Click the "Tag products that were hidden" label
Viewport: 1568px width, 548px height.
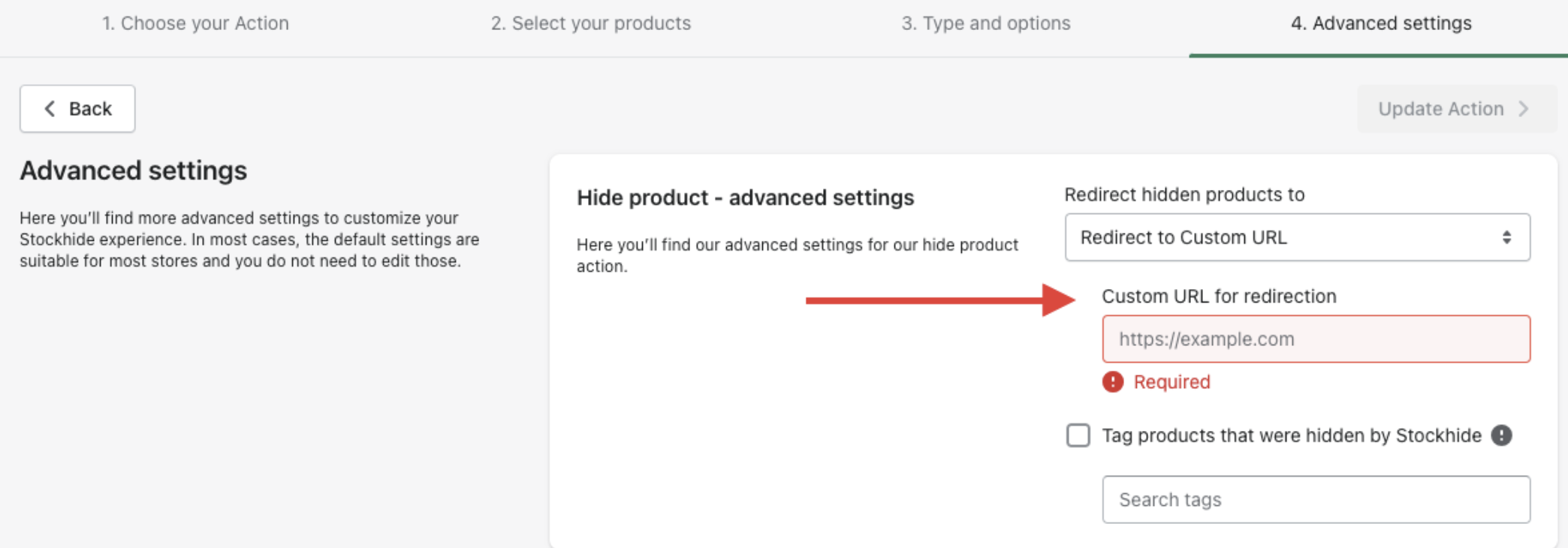click(x=1291, y=435)
